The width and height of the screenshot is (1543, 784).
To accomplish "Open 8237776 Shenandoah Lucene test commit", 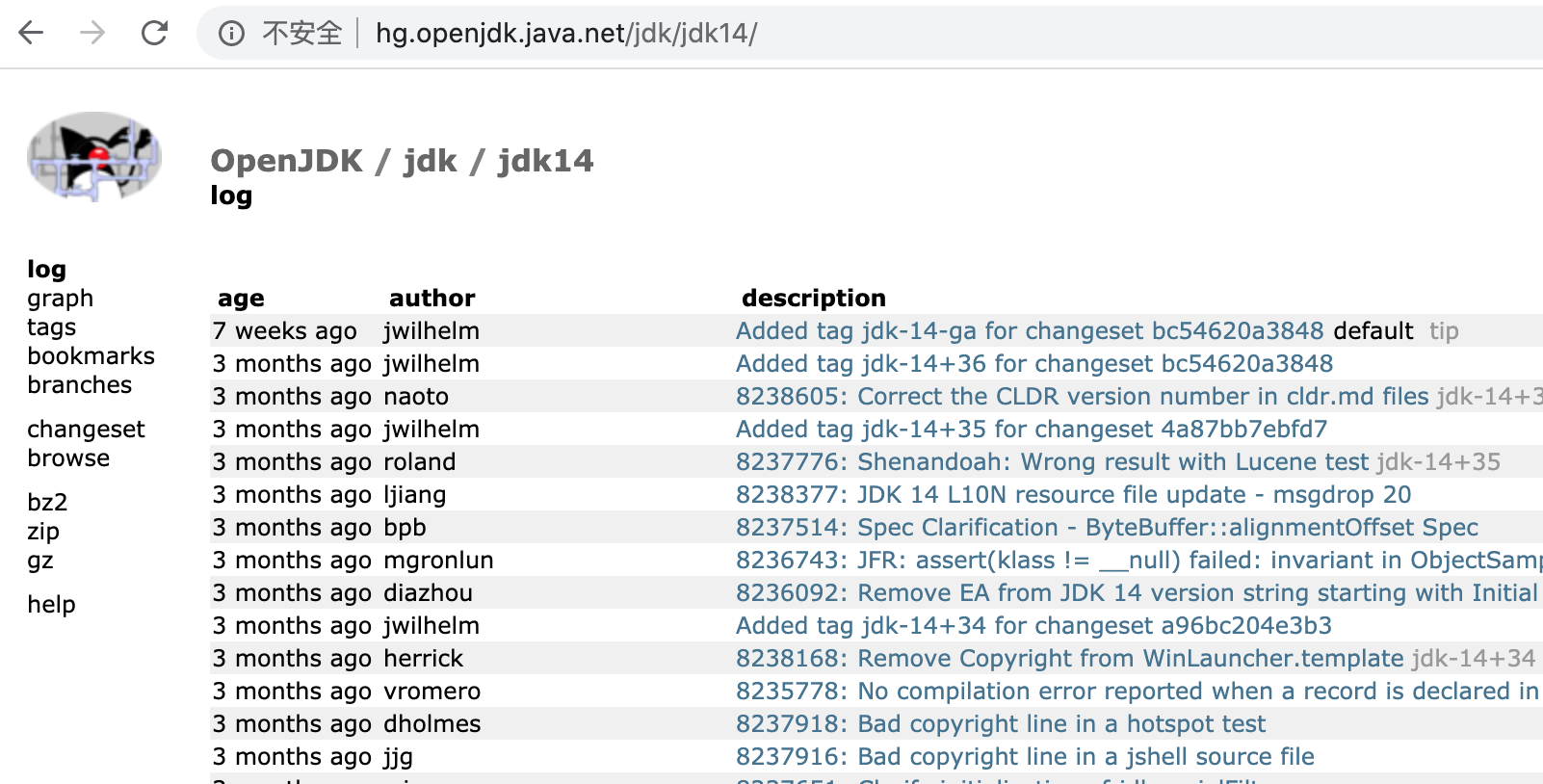I will coord(1053,462).
